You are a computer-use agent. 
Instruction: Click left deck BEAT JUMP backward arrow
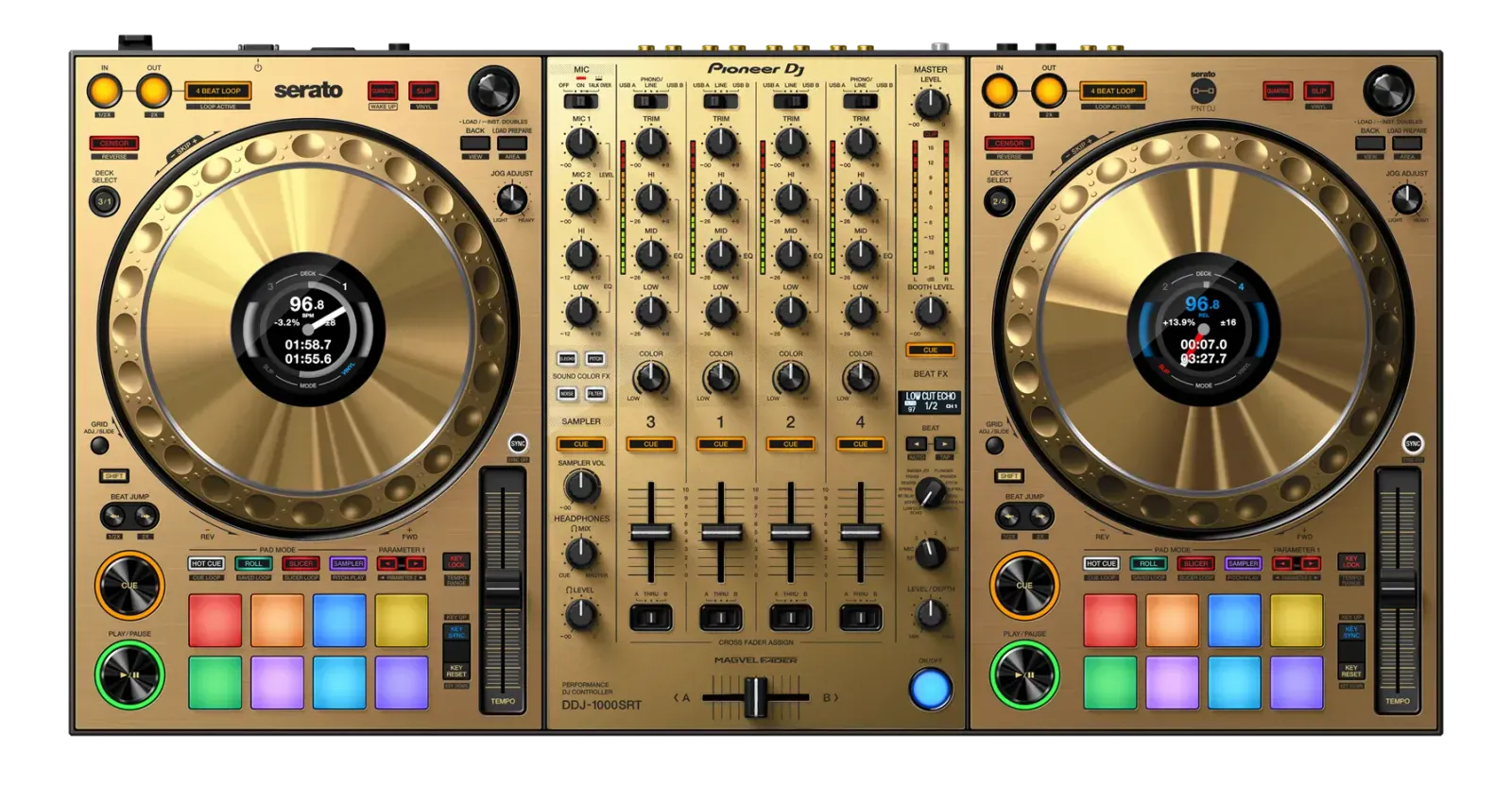pyautogui.click(x=114, y=516)
